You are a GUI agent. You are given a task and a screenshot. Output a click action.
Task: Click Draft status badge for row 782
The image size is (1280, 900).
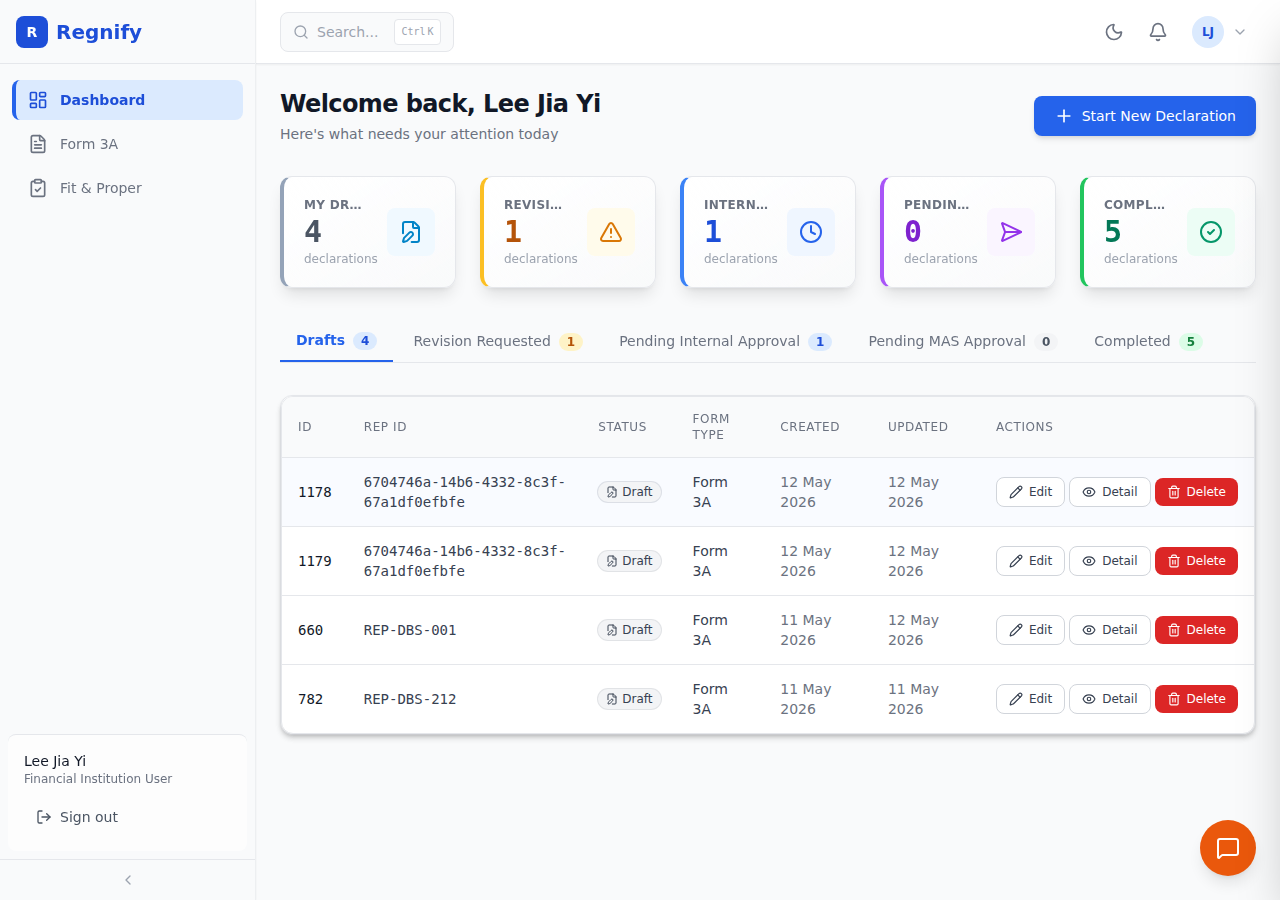630,699
